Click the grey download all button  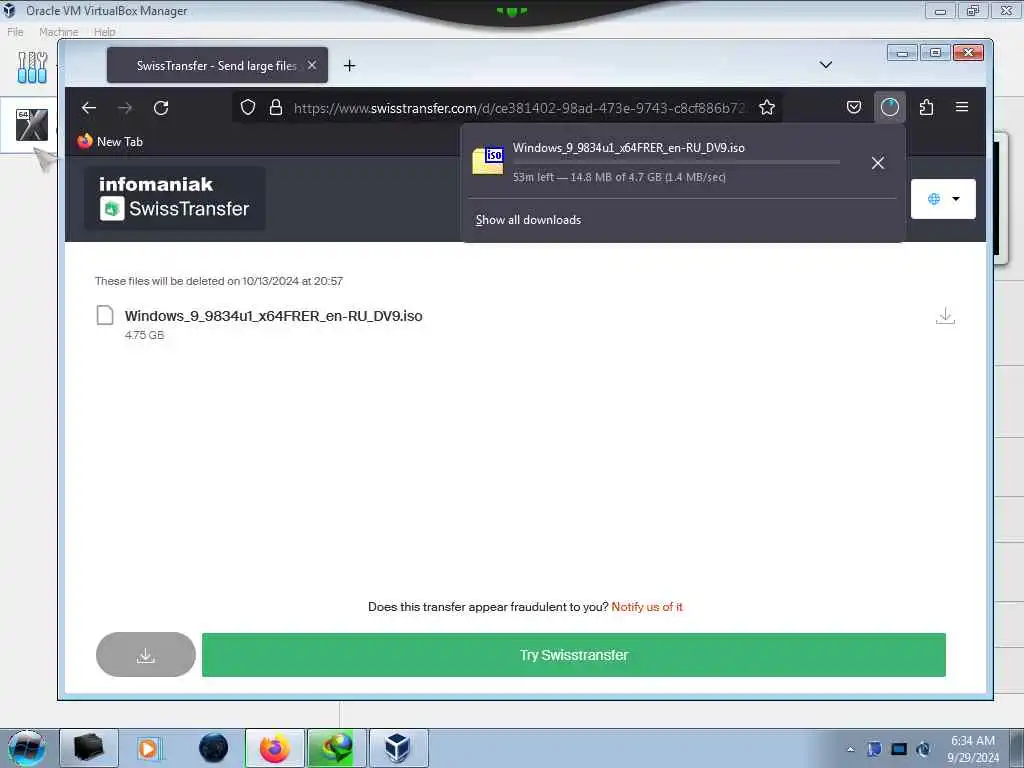pos(146,654)
